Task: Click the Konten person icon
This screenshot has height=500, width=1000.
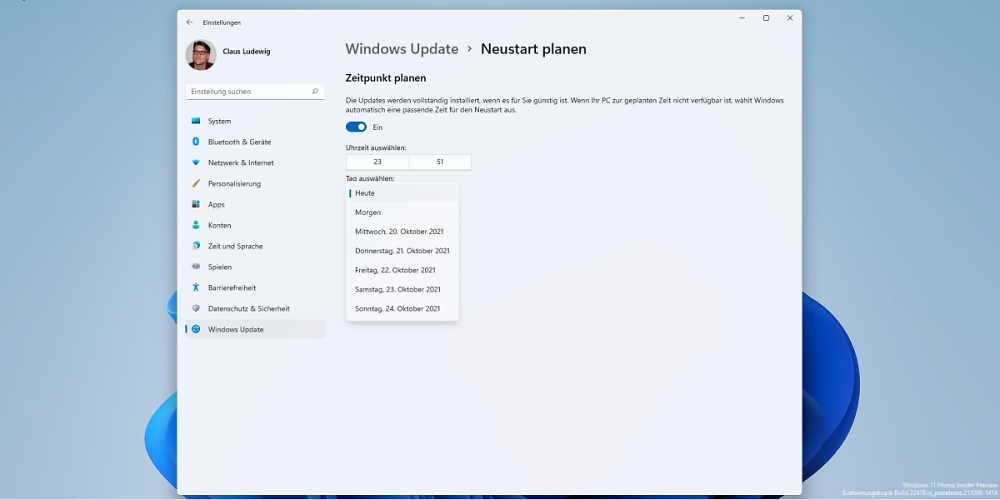Action: coord(196,225)
